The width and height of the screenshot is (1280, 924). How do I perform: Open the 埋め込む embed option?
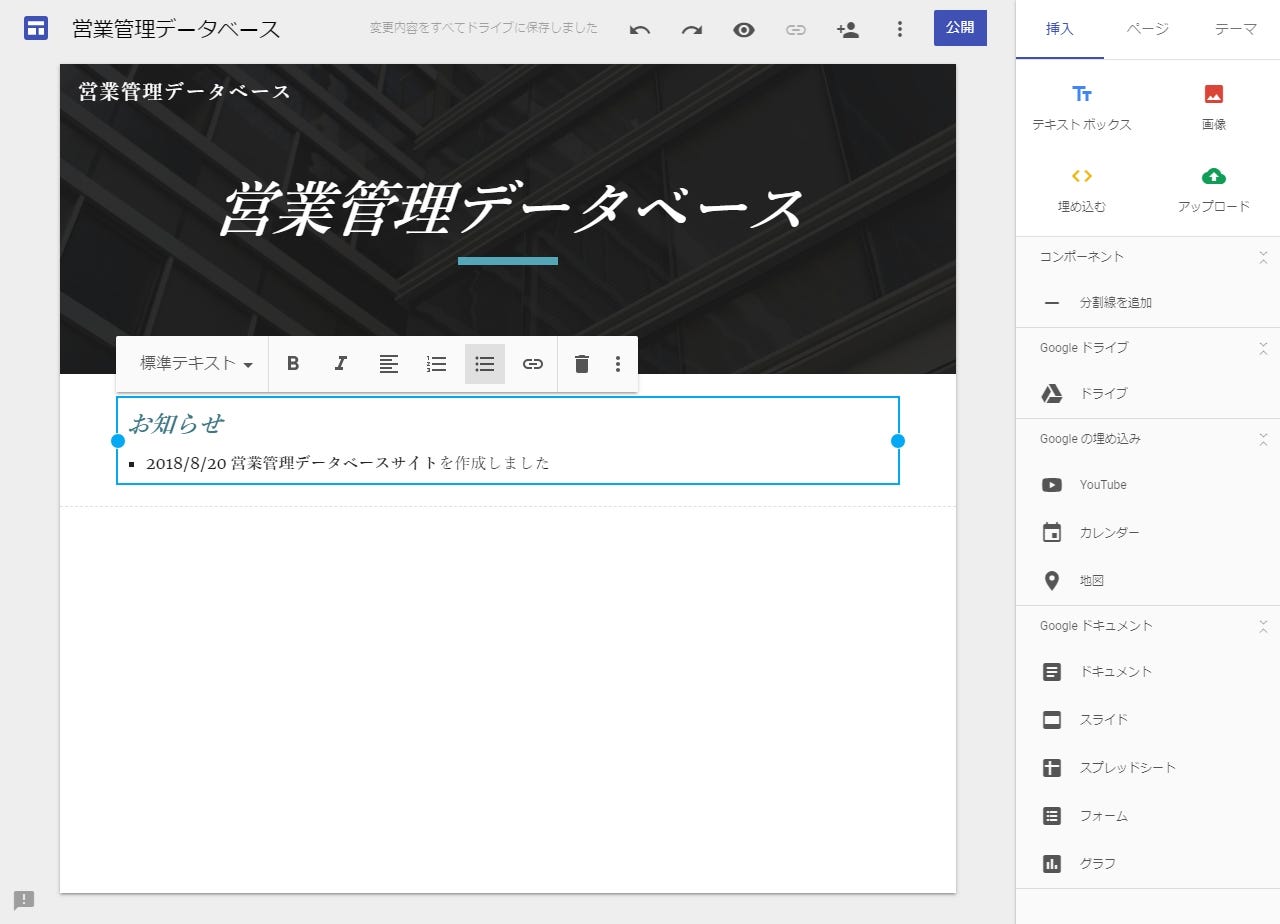coord(1082,190)
